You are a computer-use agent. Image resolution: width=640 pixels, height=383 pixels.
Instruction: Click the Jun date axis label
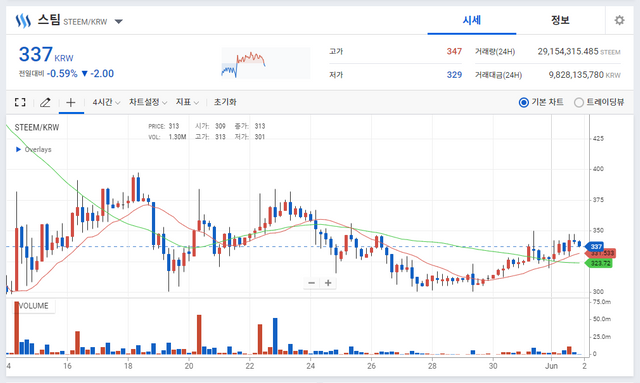tap(551, 366)
